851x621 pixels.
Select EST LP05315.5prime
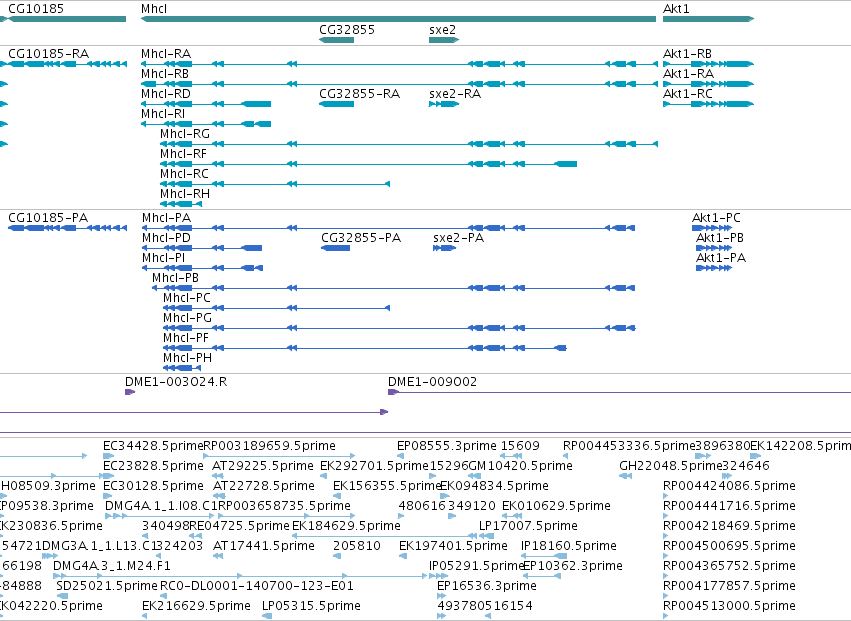[267, 616]
